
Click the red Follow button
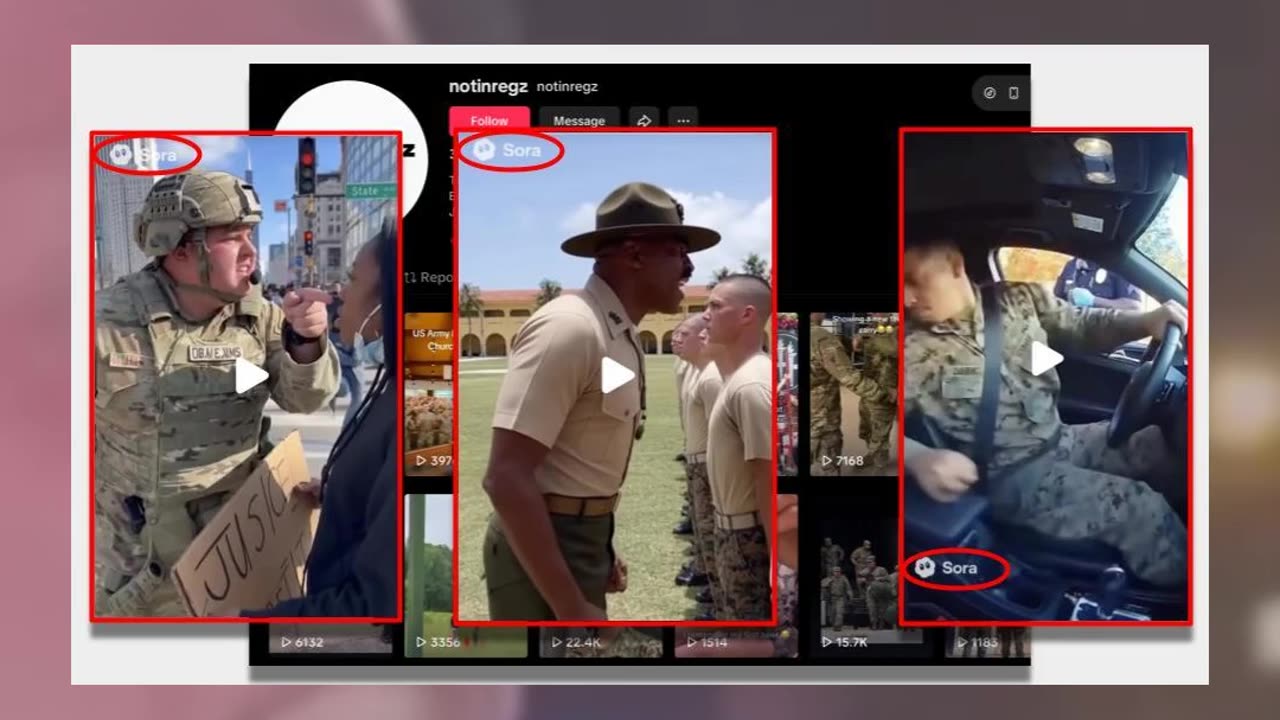[x=489, y=119]
